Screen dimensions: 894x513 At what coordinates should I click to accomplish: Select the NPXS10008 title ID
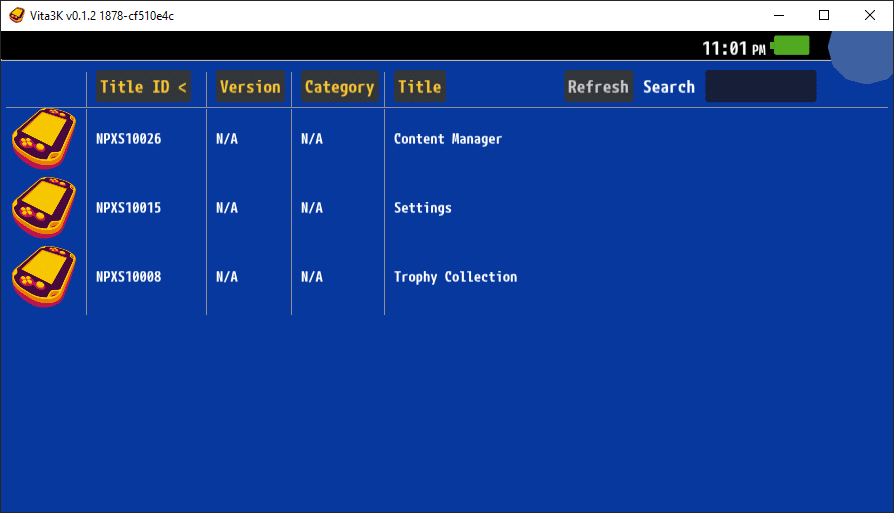(x=128, y=276)
